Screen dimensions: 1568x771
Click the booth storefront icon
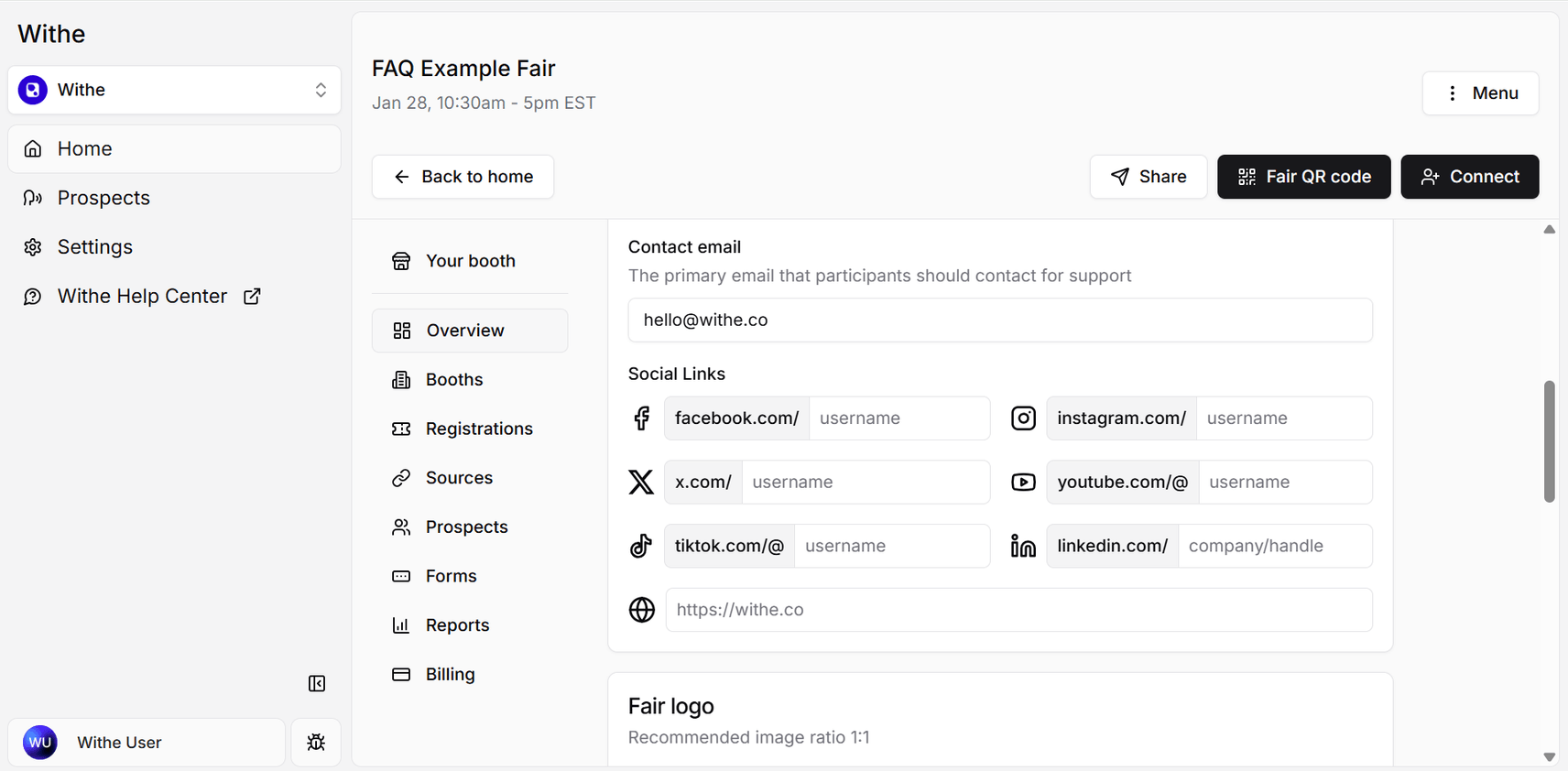401,261
